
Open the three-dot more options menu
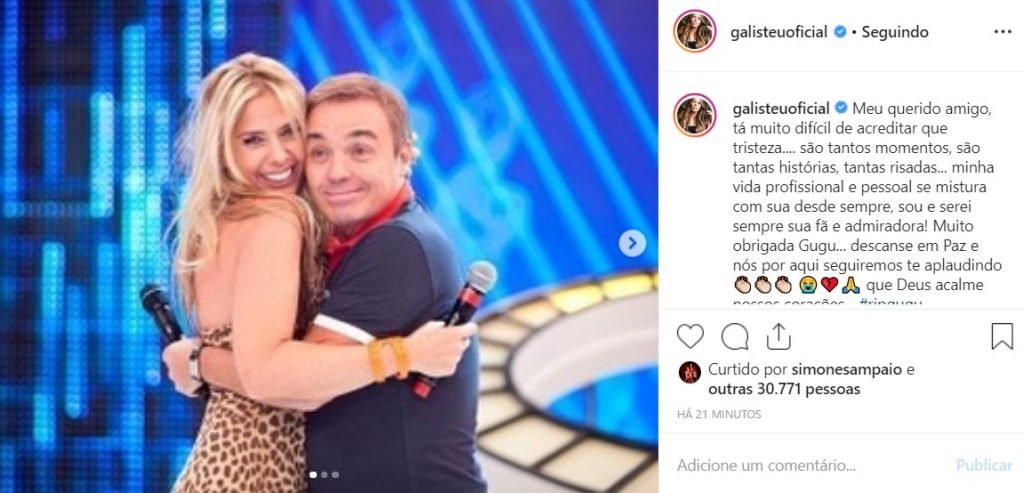(x=1002, y=31)
